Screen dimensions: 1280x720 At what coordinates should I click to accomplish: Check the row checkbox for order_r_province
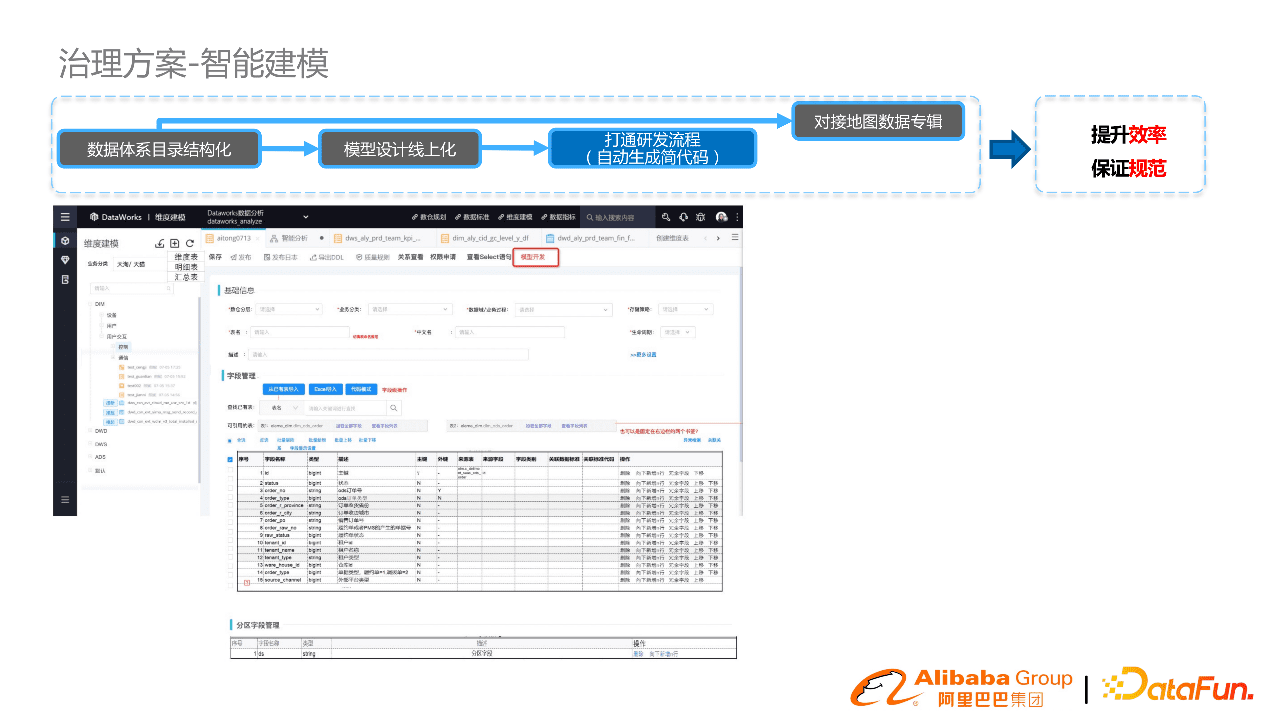(230, 505)
